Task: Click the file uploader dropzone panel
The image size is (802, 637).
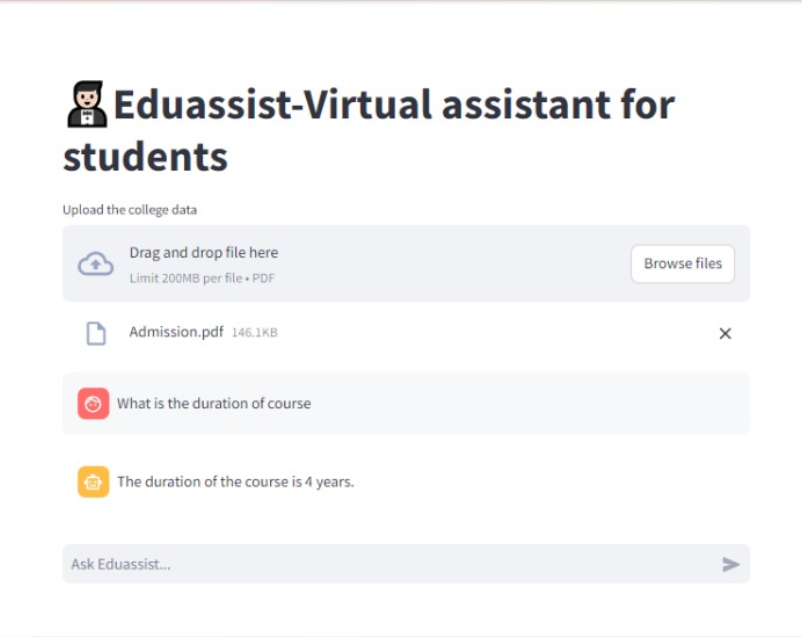Action: point(406,263)
